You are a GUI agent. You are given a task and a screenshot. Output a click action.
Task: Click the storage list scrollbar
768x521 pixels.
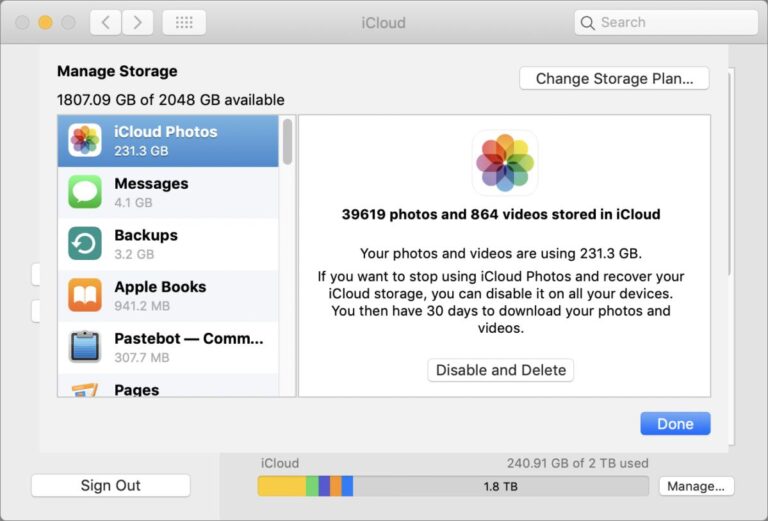(288, 142)
